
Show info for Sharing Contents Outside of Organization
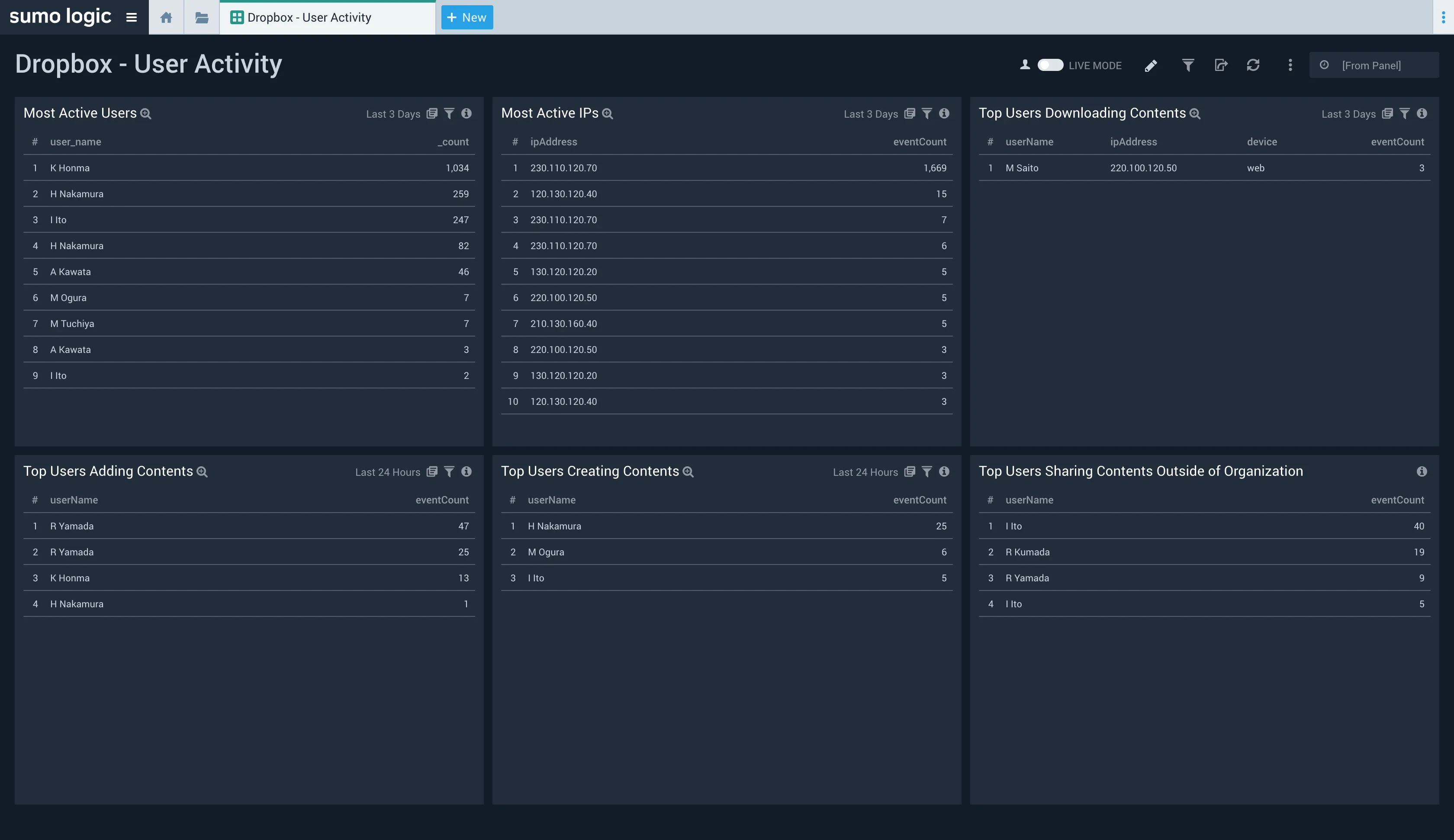pos(1422,472)
